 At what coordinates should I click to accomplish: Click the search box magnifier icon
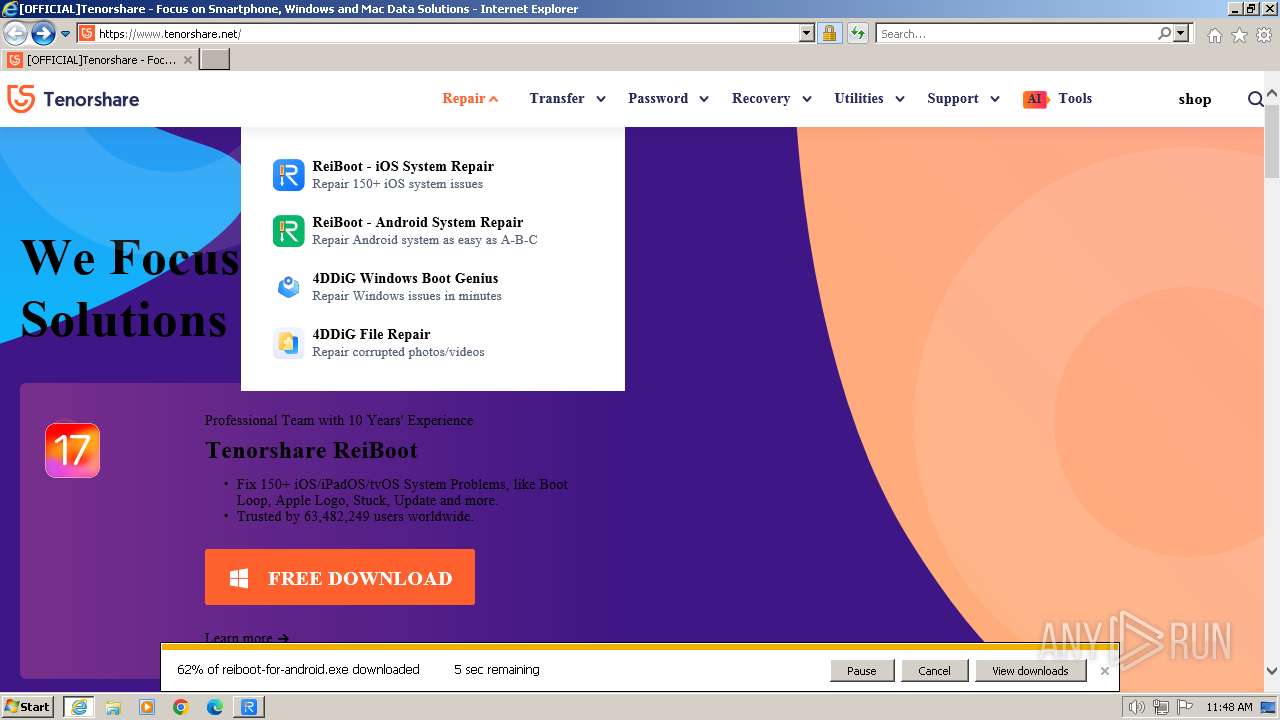pos(1164,33)
